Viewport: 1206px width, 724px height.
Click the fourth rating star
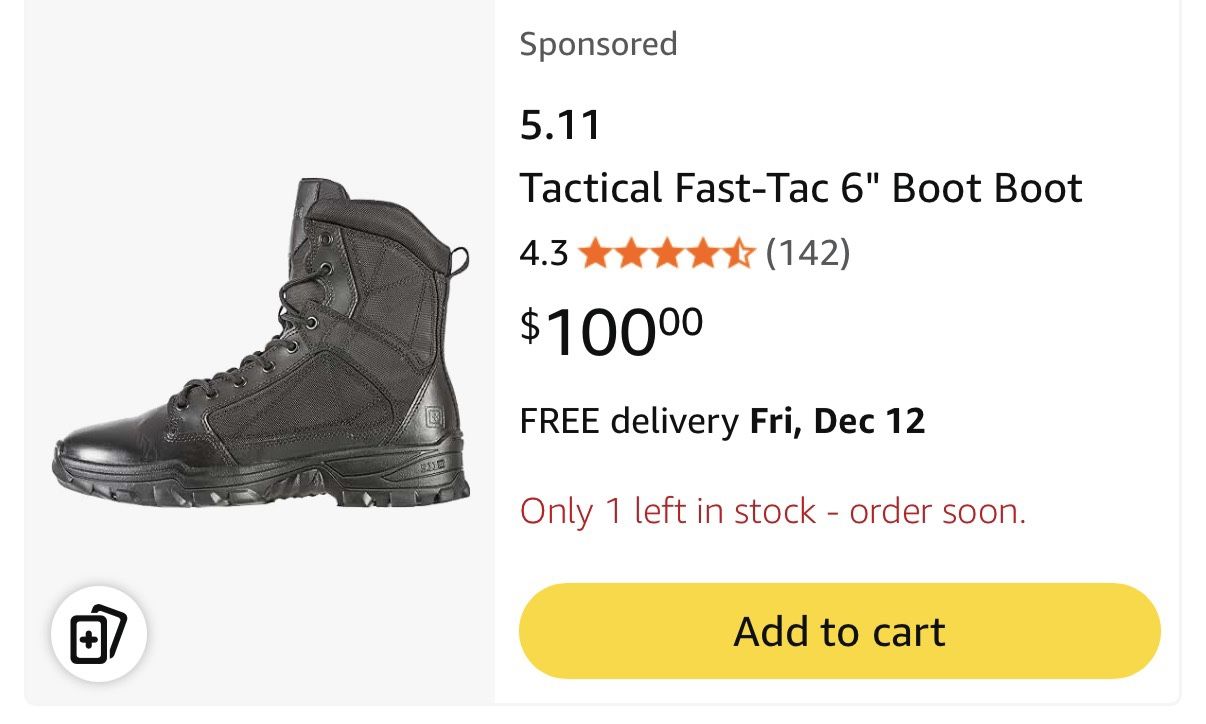[x=701, y=254]
